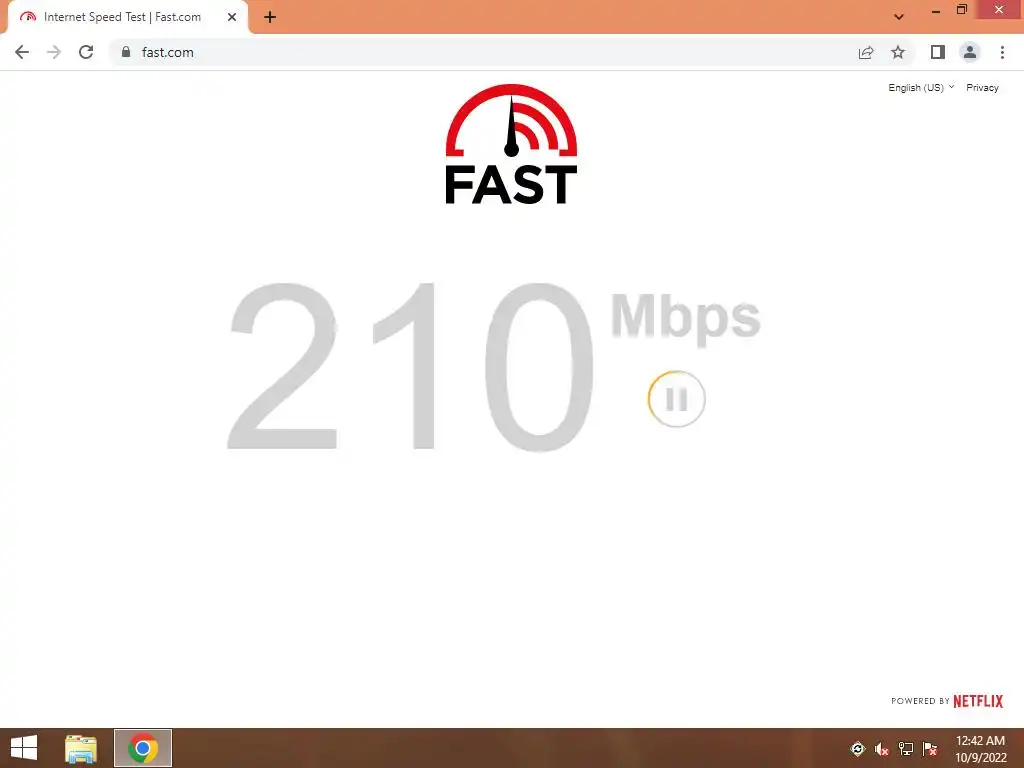
Task: Expand the tab search chevron
Action: (x=899, y=17)
